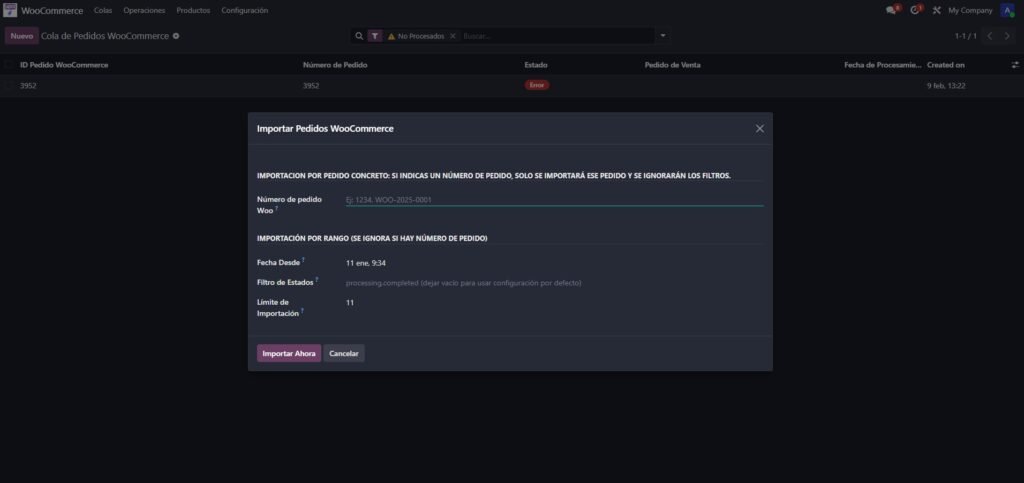Screen dimensions: 1024x483
Task: Click the Error status badge
Action: [x=537, y=85]
